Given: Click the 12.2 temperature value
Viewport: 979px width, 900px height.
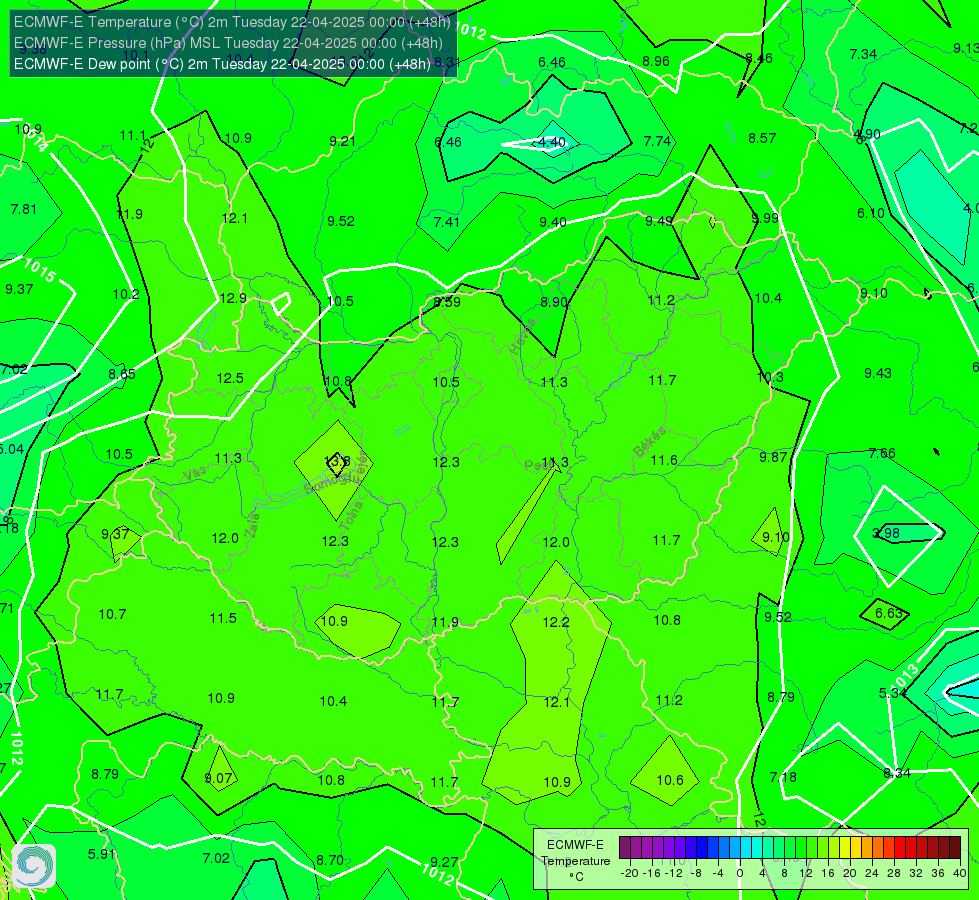Looking at the screenshot, I should (556, 622).
